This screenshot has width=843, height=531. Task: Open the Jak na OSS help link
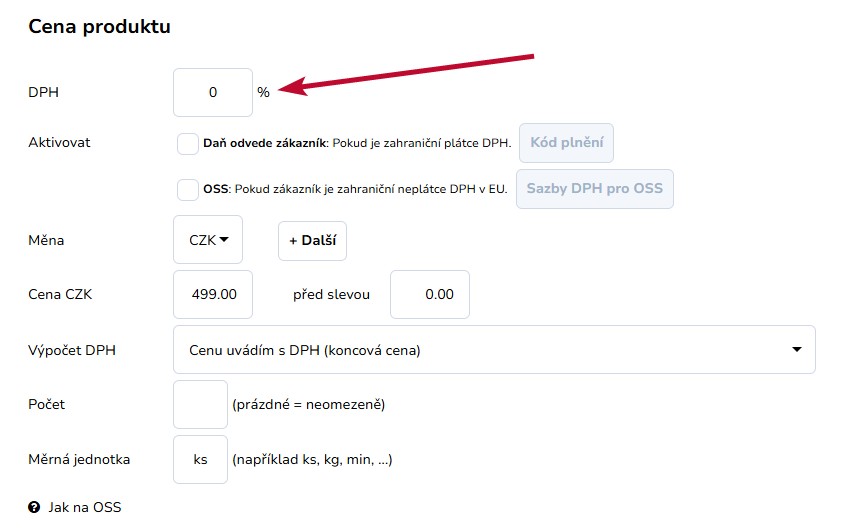tap(85, 507)
